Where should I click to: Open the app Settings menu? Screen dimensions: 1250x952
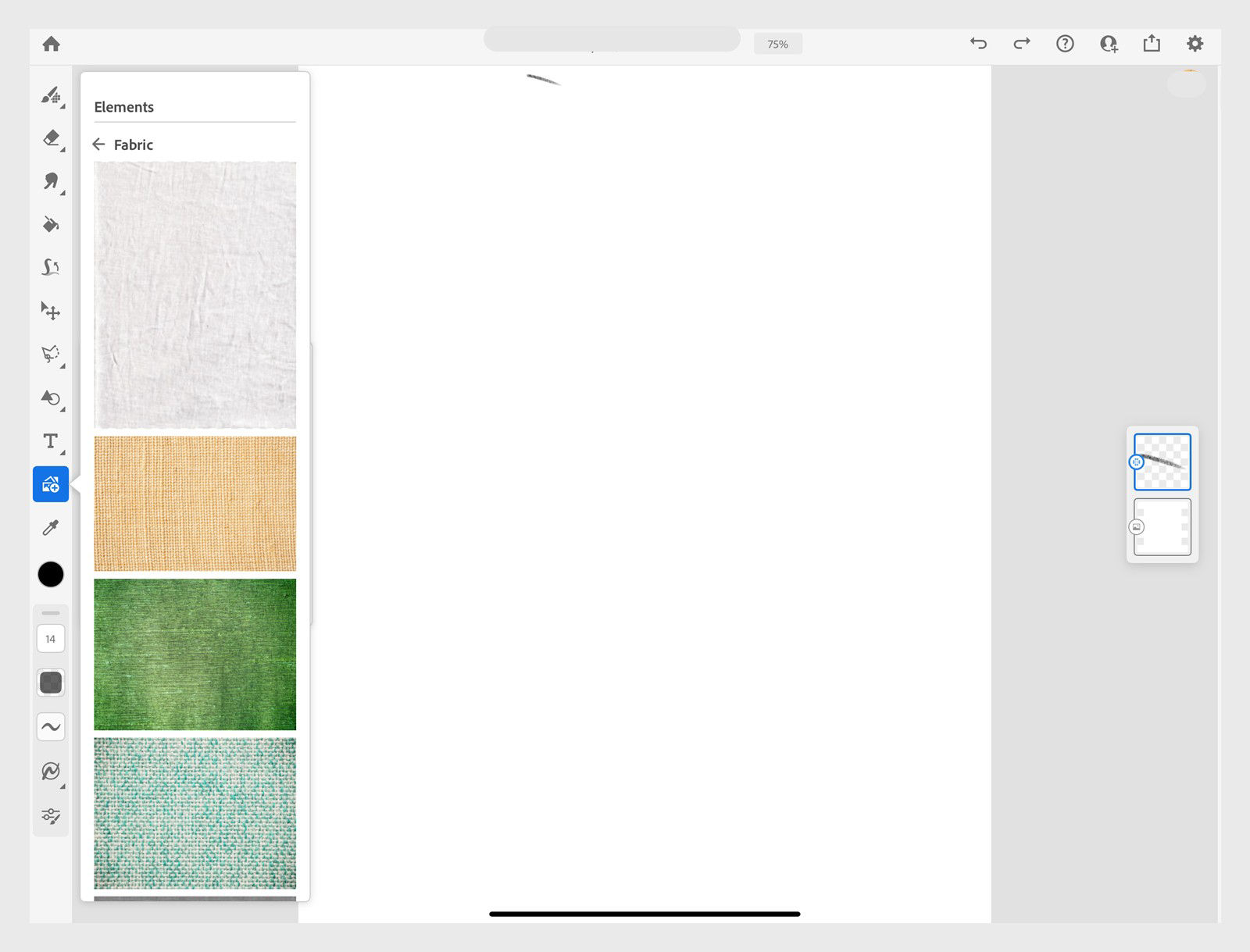click(1194, 44)
